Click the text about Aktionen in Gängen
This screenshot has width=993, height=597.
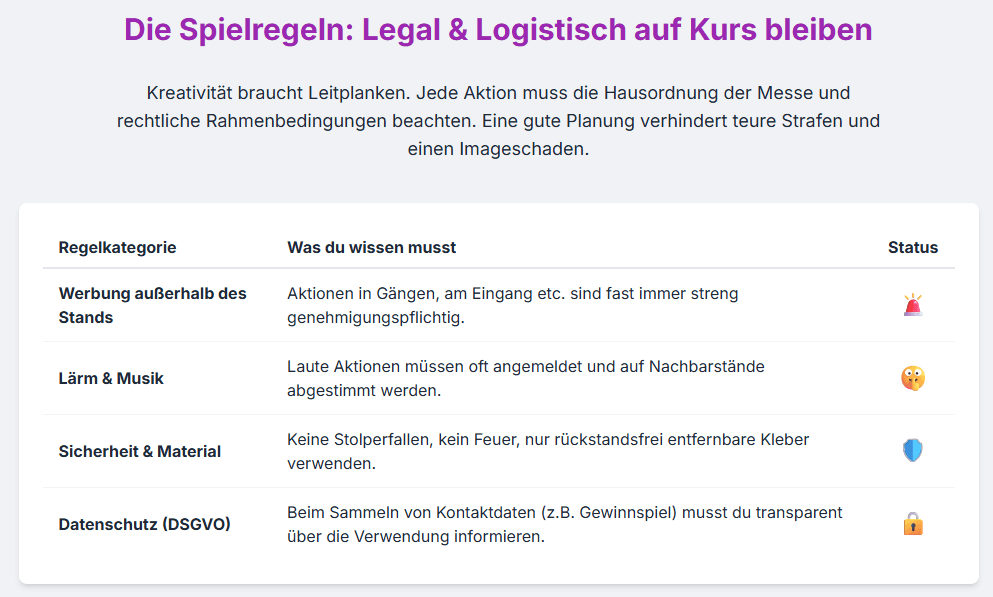point(512,294)
